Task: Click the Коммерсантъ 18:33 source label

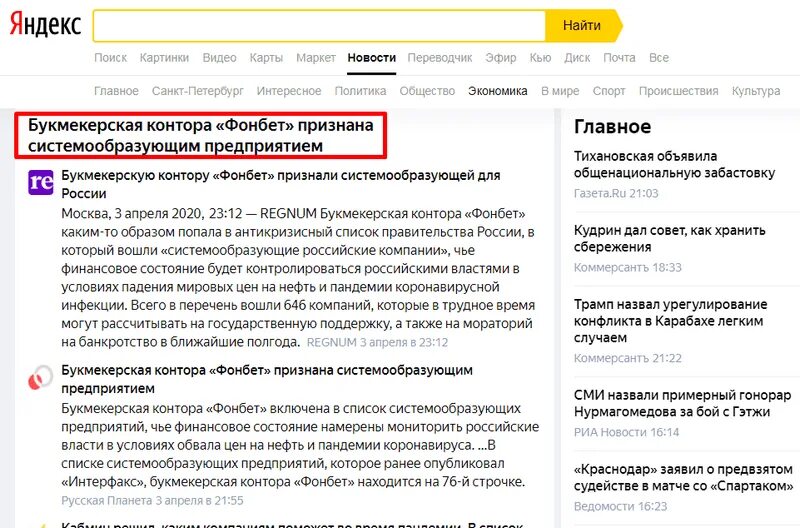Action: pos(628,267)
